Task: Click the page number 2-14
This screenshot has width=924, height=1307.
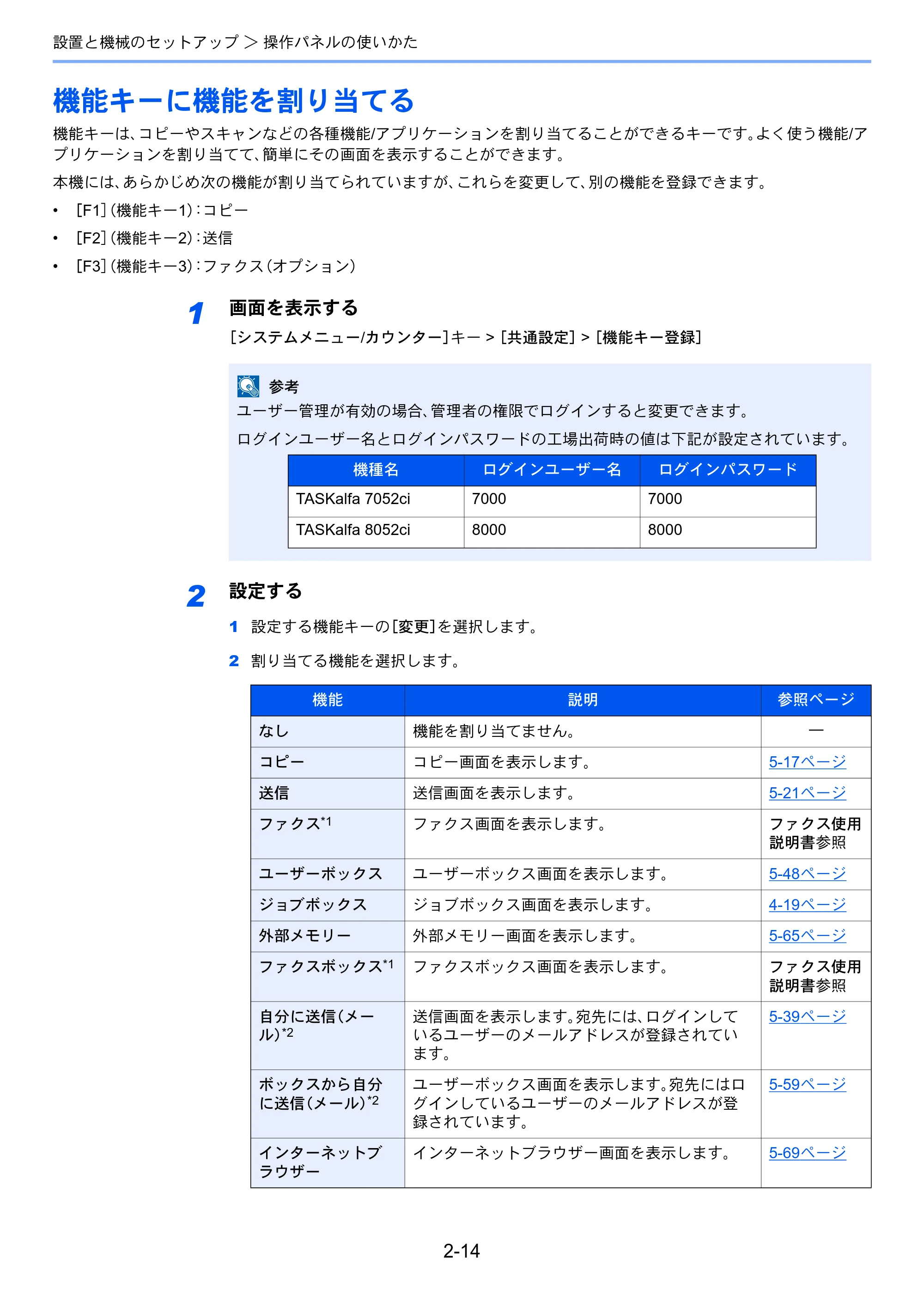Action: click(462, 1251)
